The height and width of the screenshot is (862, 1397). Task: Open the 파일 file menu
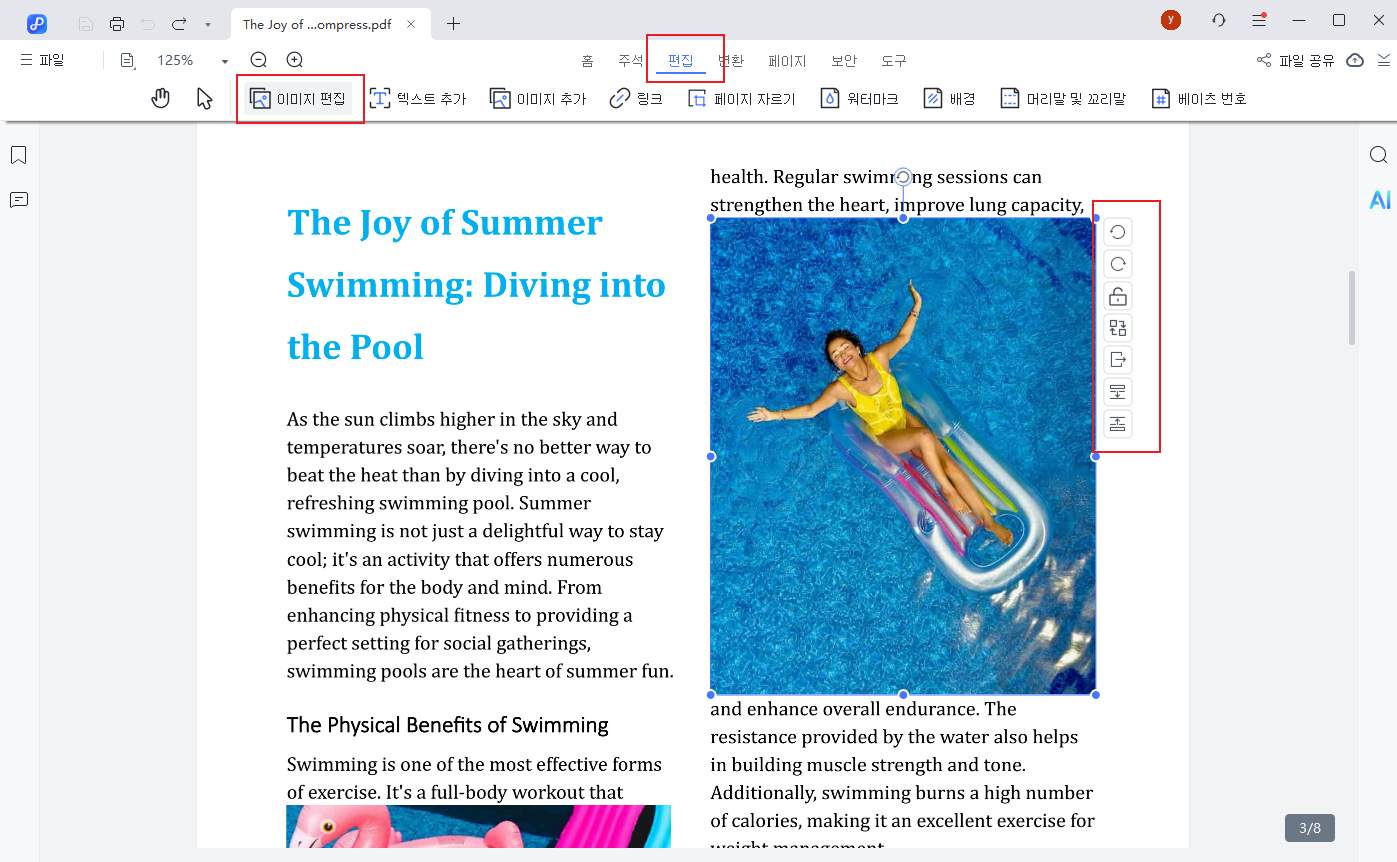coord(43,60)
